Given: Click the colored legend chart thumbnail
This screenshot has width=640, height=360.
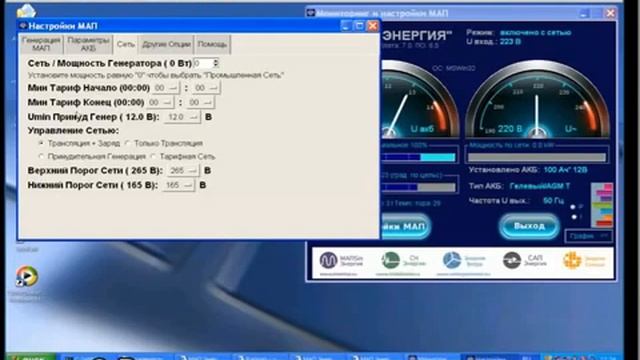Looking at the screenshot, I should (x=602, y=205).
